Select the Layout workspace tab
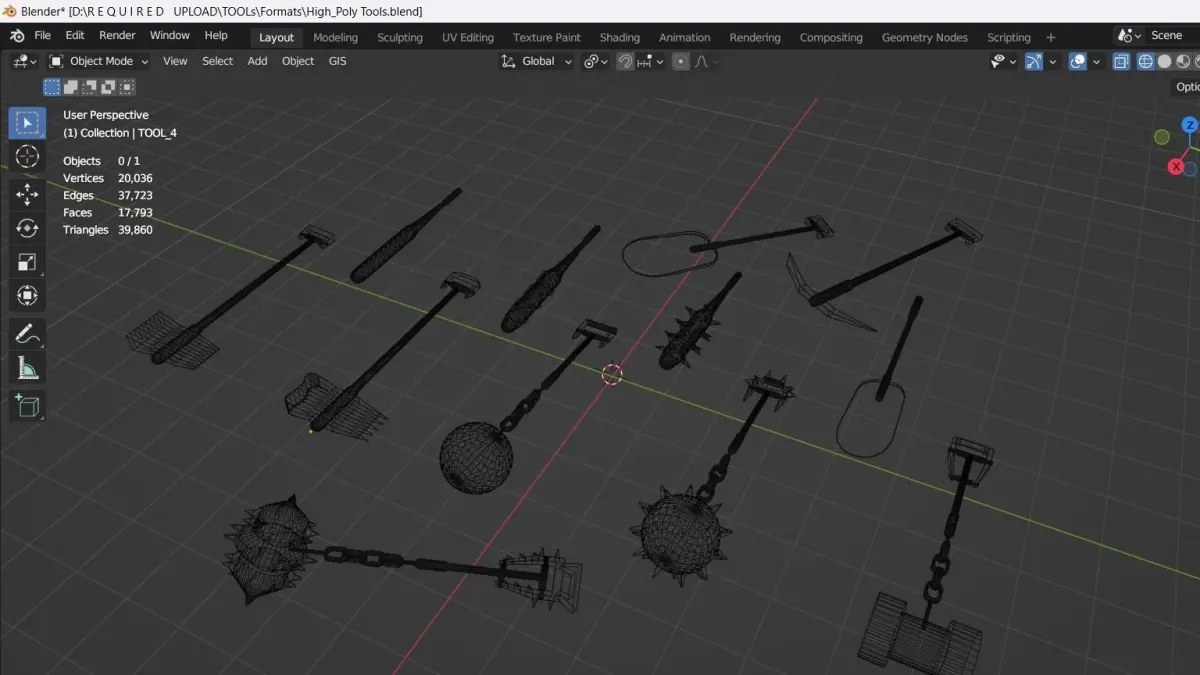This screenshot has width=1200, height=675. 276,37
